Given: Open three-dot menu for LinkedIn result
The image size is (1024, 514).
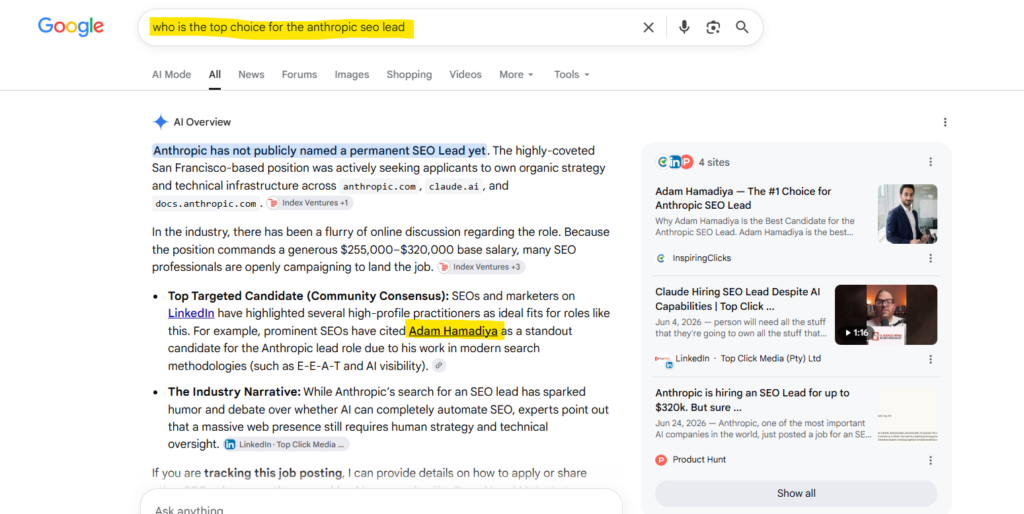Looking at the screenshot, I should [x=931, y=359].
